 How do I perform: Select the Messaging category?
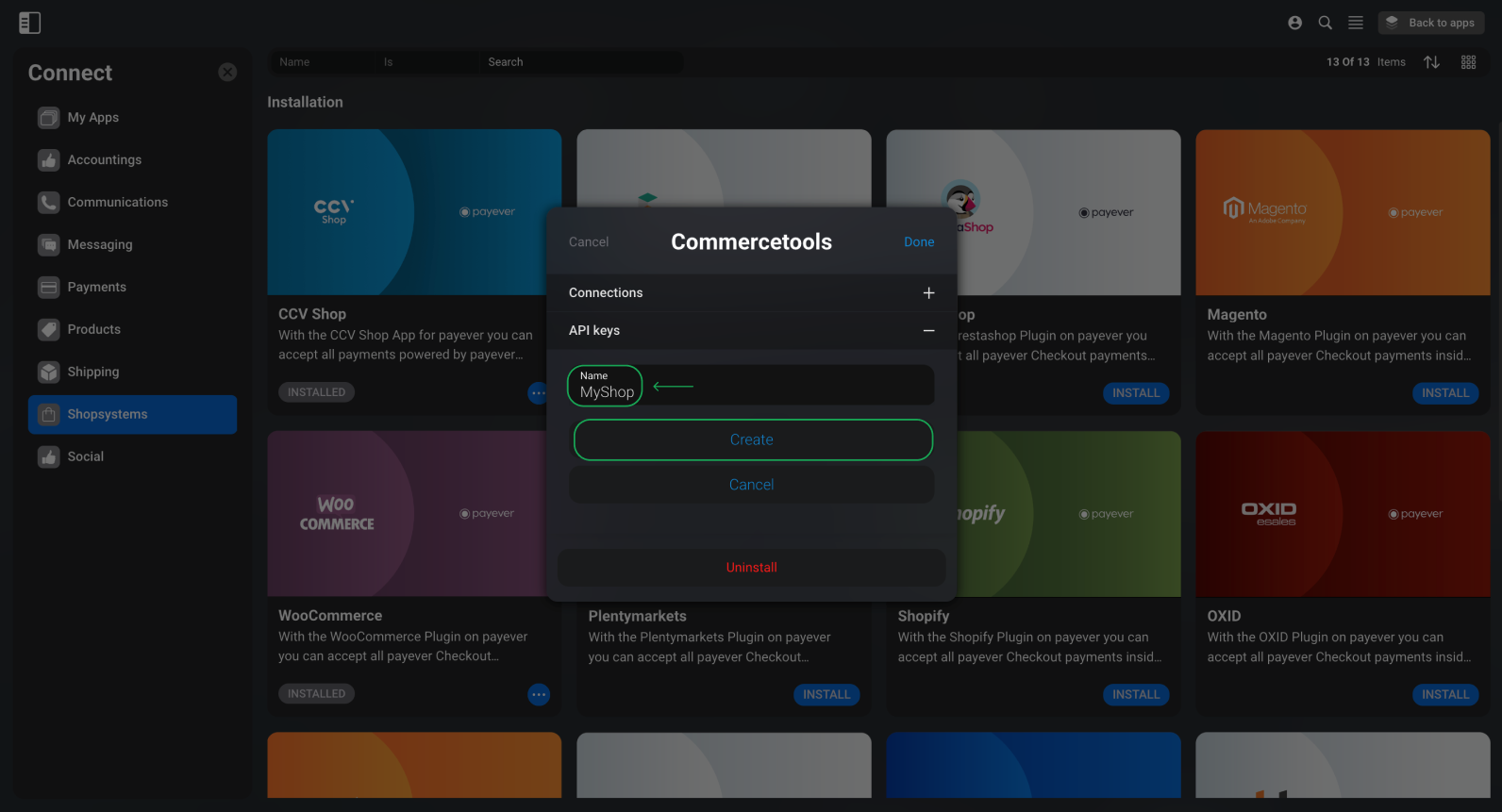click(x=132, y=245)
